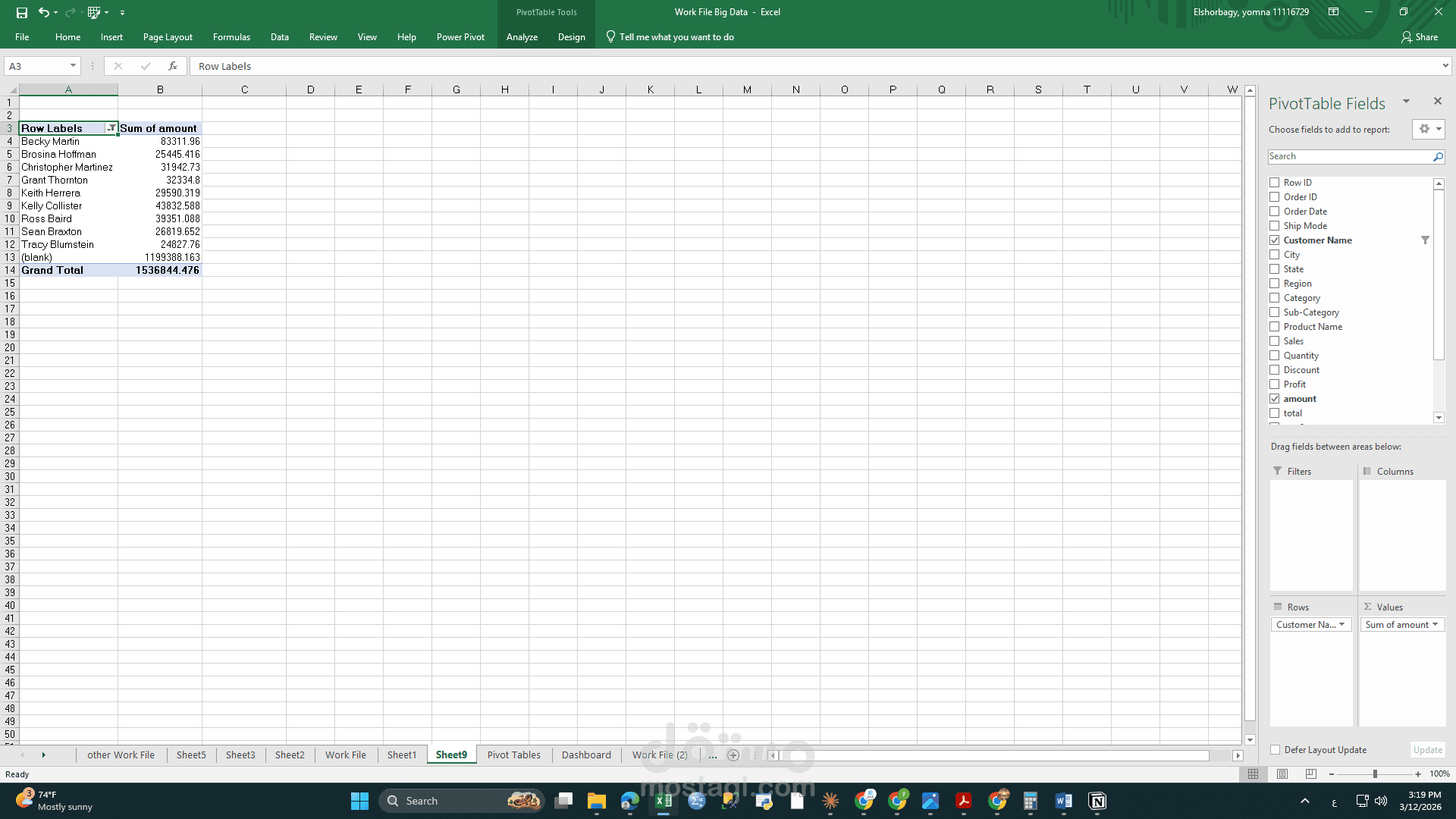
Task: Switch to the Dashboard sheet tab
Action: 585,755
